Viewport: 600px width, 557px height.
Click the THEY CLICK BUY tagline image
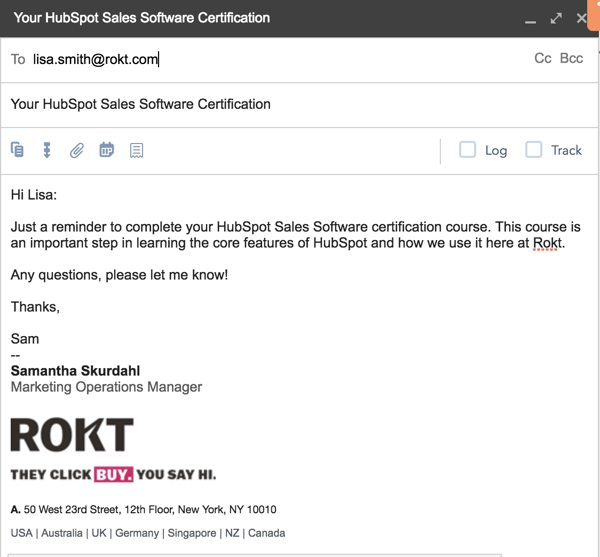(113, 474)
